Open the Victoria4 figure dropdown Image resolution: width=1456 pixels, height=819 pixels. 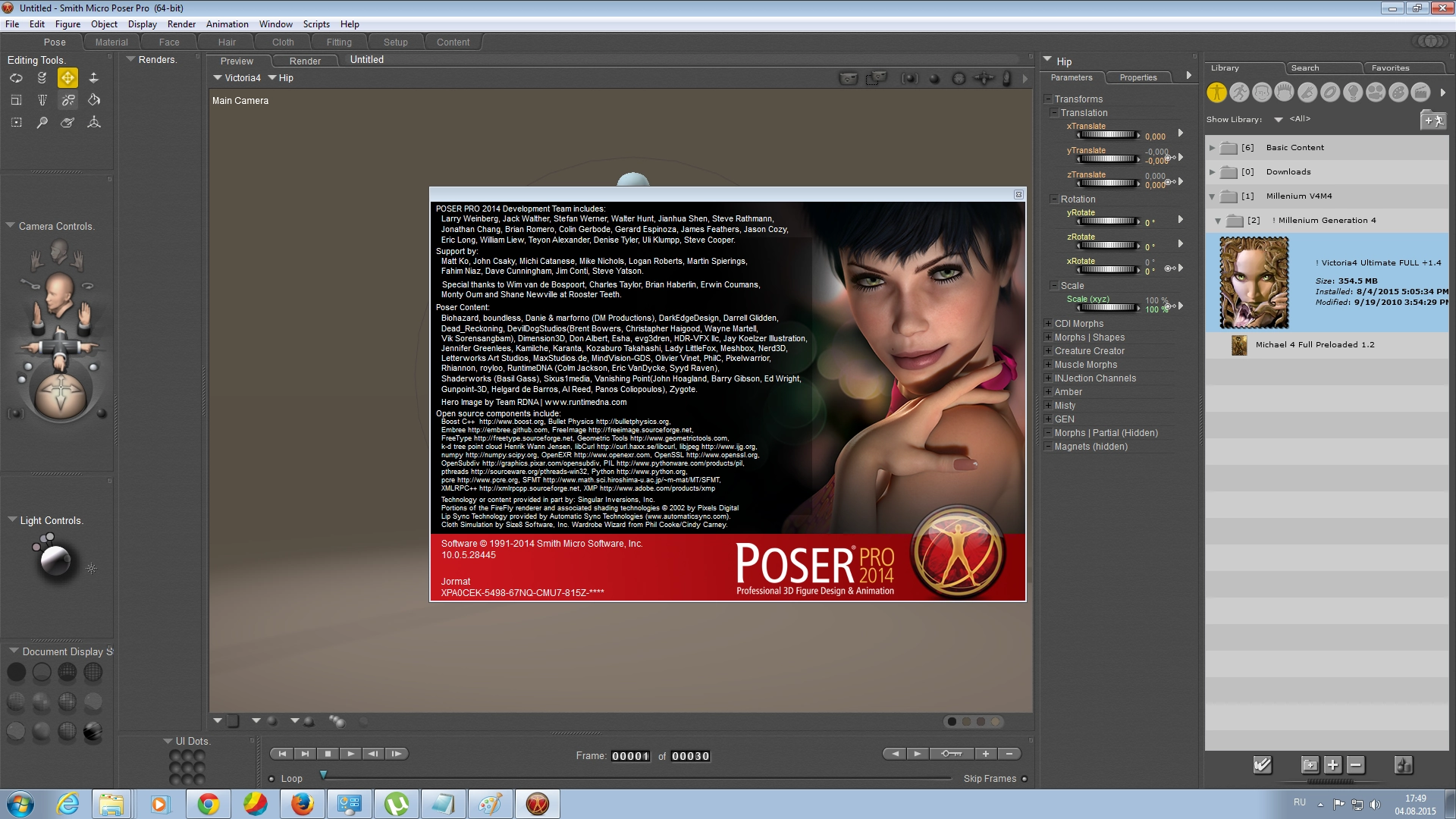tap(237, 78)
